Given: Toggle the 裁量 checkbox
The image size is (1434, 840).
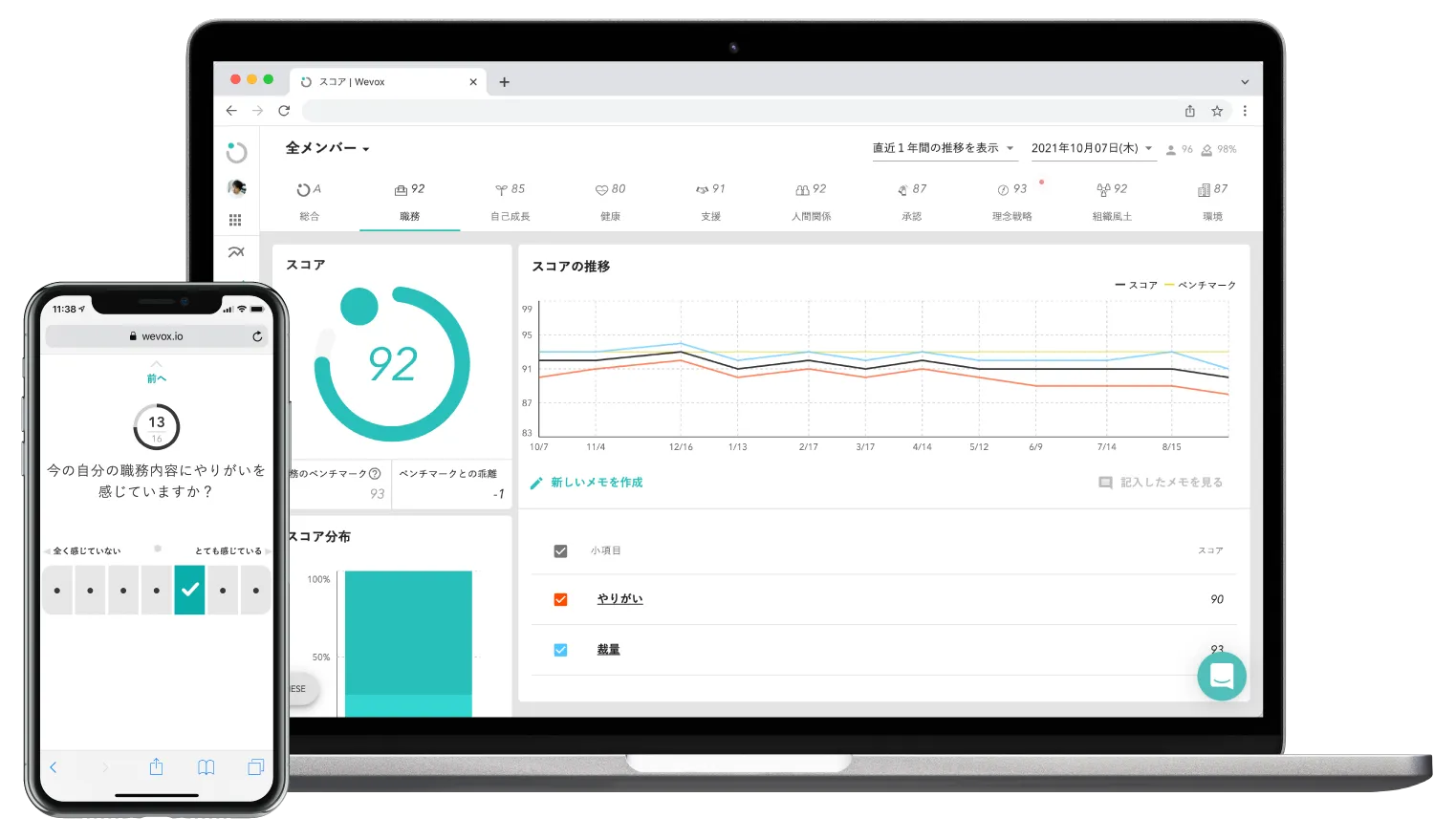Looking at the screenshot, I should (561, 650).
